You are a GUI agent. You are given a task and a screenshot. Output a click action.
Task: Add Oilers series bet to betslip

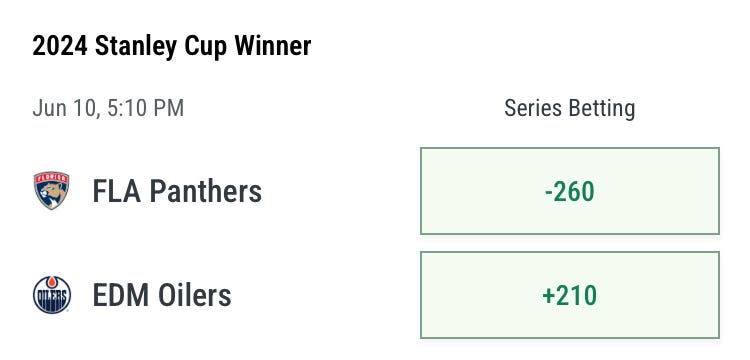point(570,295)
